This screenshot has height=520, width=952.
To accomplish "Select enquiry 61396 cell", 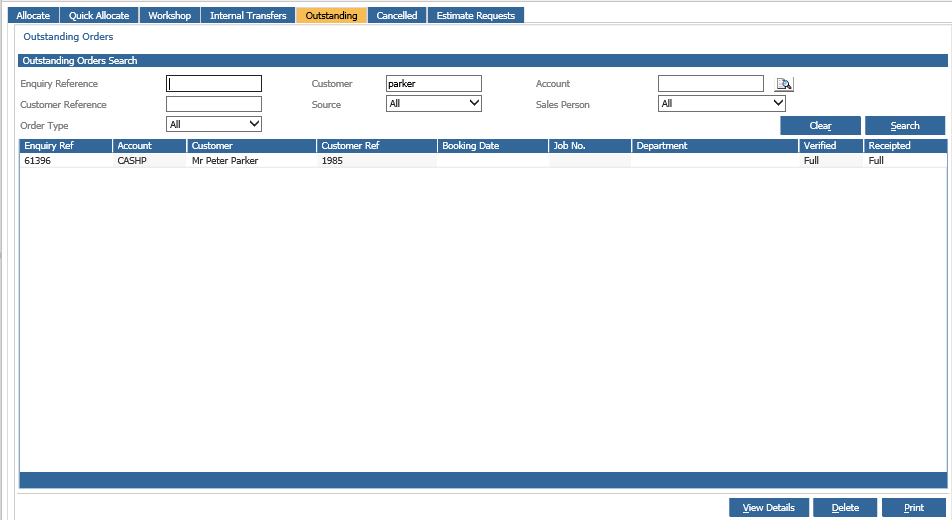I will tap(66, 160).
